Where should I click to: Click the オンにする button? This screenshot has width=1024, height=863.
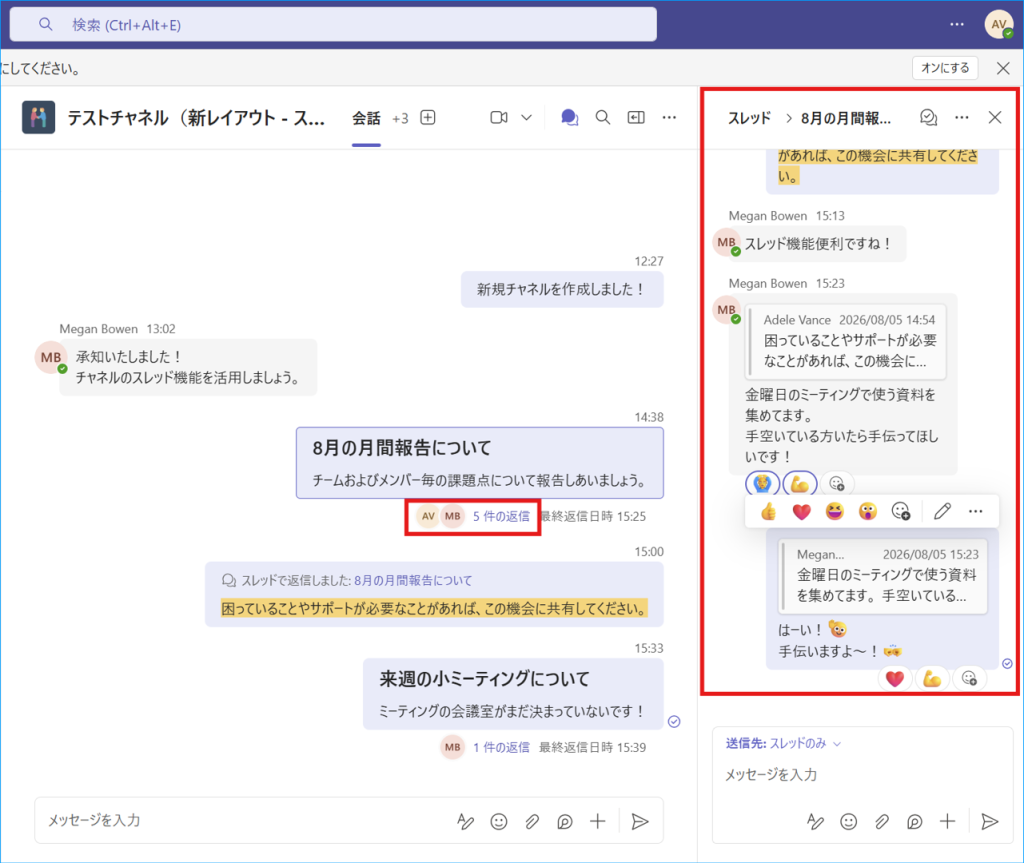point(945,68)
